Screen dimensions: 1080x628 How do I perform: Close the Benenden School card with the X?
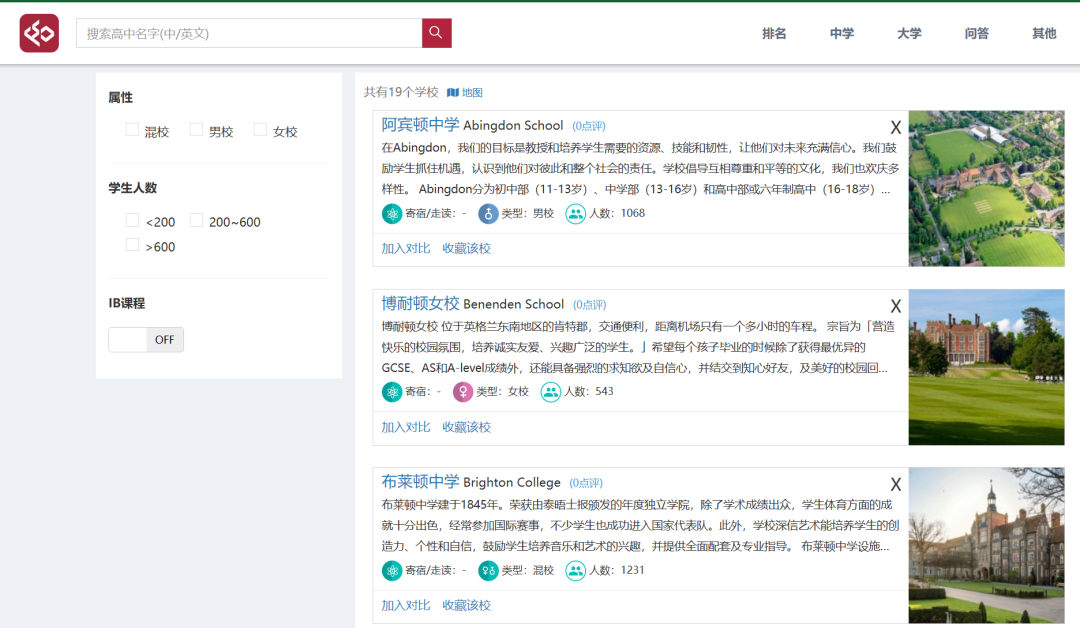[x=895, y=306]
